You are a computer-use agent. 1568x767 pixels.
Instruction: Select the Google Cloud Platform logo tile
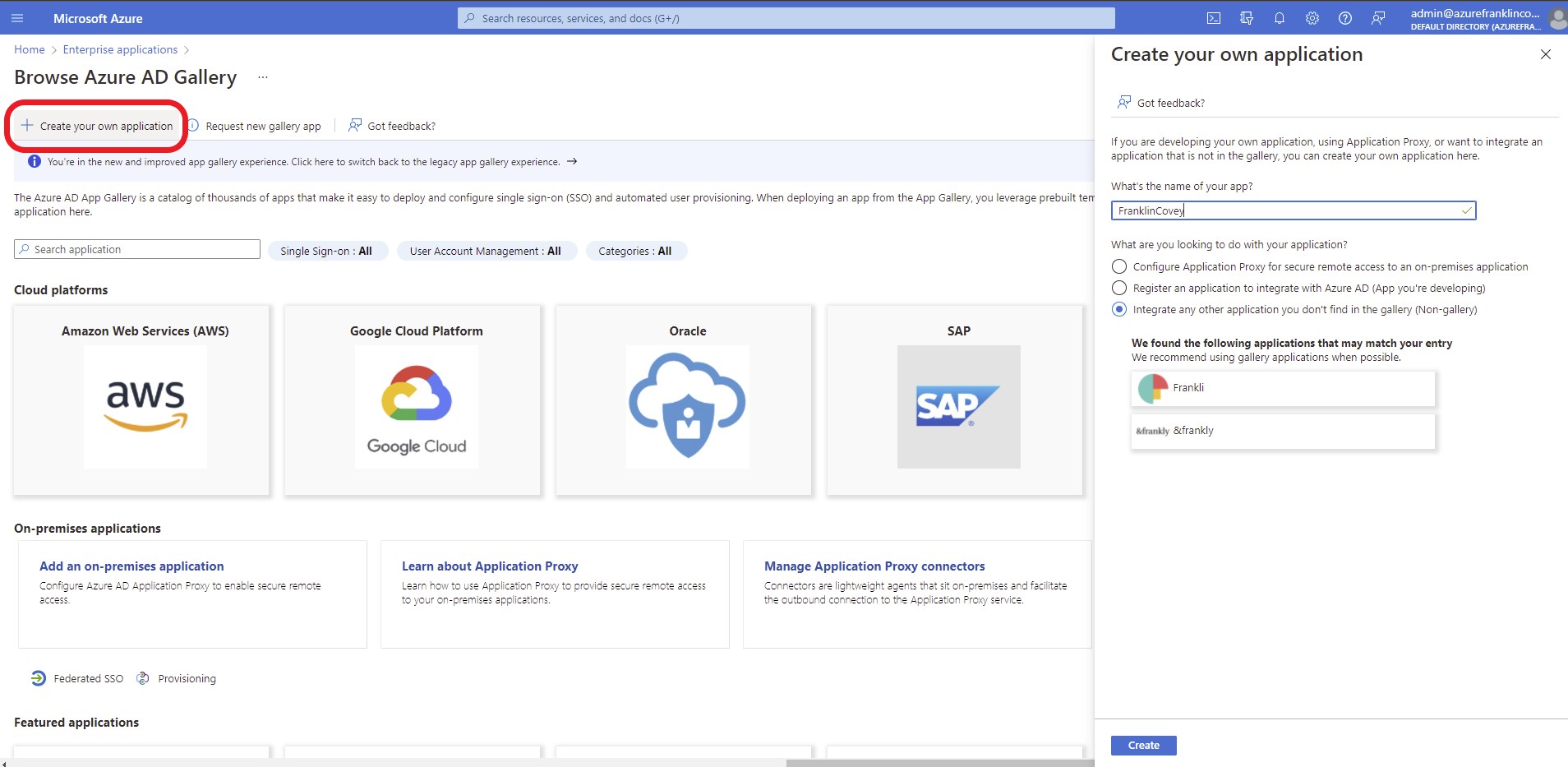click(415, 406)
